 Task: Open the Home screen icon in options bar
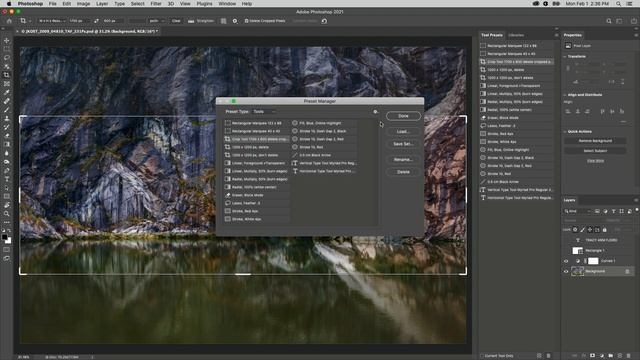coord(9,21)
